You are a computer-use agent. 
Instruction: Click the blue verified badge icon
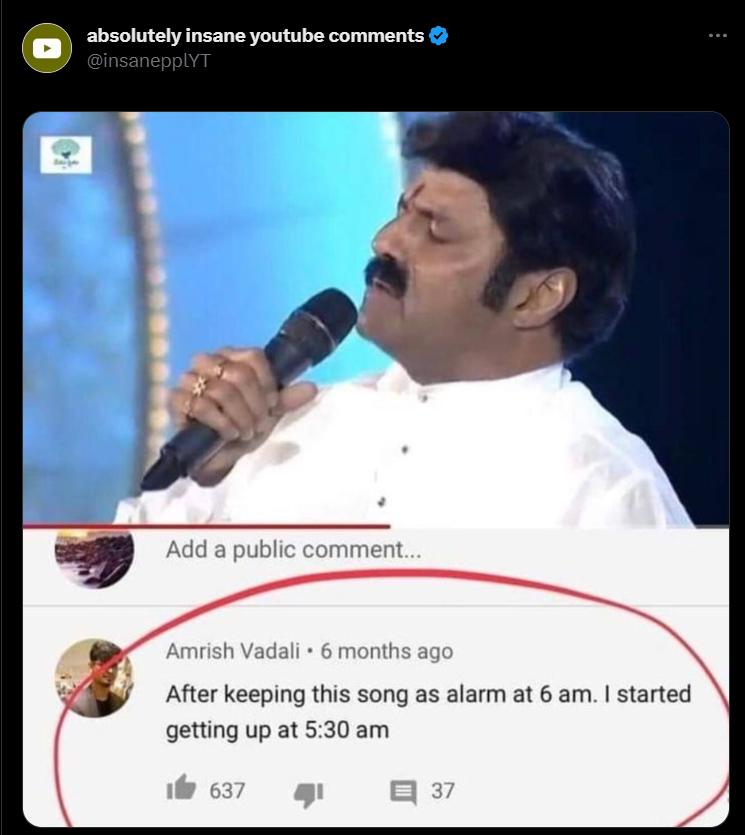click(x=438, y=36)
